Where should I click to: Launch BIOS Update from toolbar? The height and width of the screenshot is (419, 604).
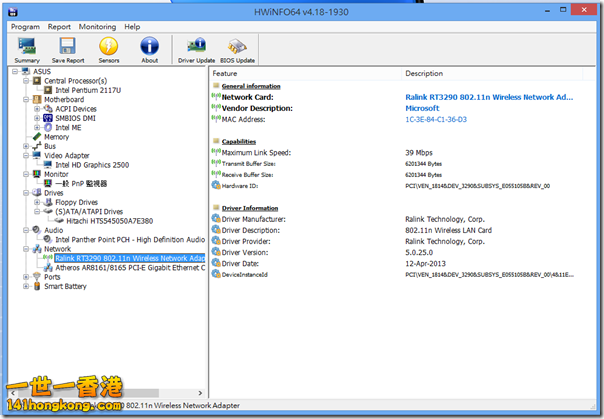coord(237,50)
